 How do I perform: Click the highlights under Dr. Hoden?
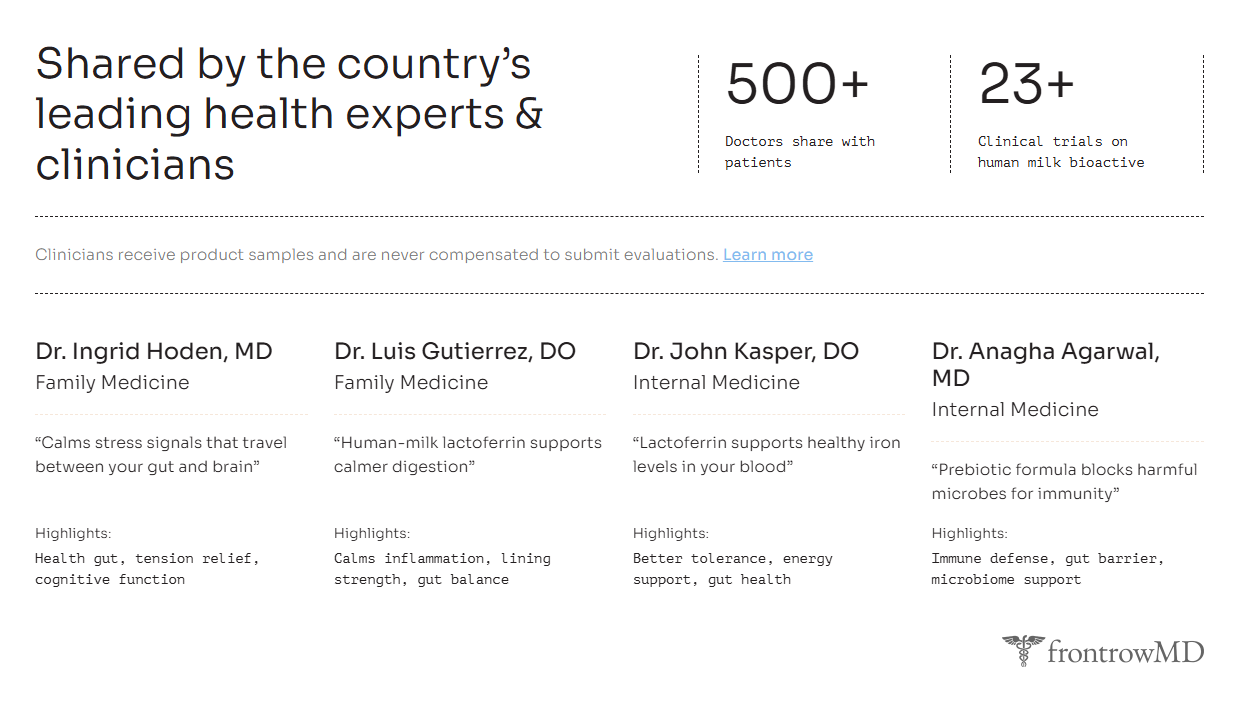pos(147,568)
